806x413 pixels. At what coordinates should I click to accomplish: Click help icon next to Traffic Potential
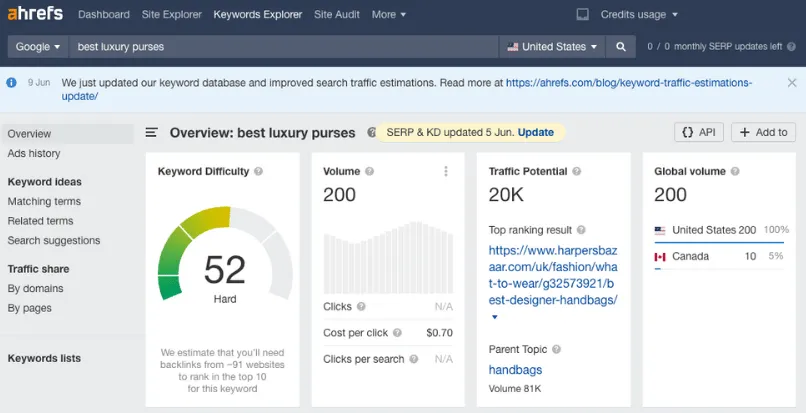(577, 171)
